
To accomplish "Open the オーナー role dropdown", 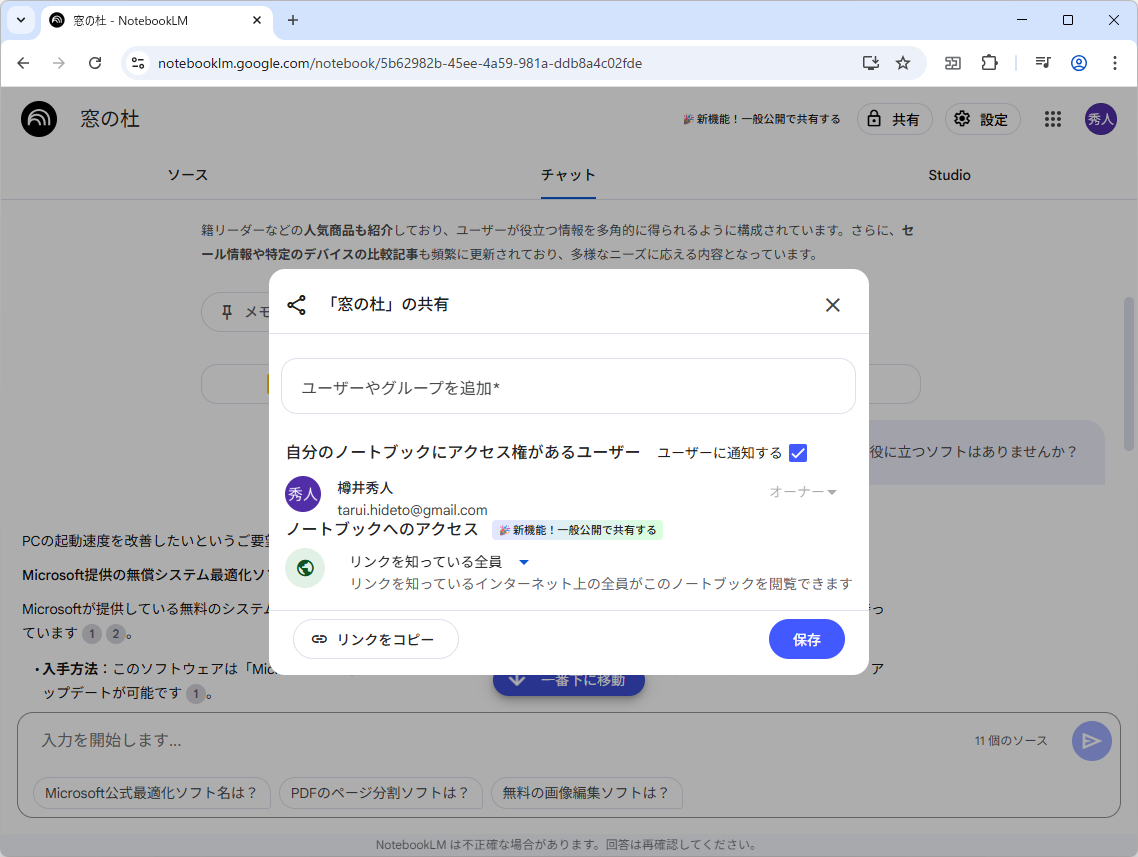I will (x=803, y=491).
